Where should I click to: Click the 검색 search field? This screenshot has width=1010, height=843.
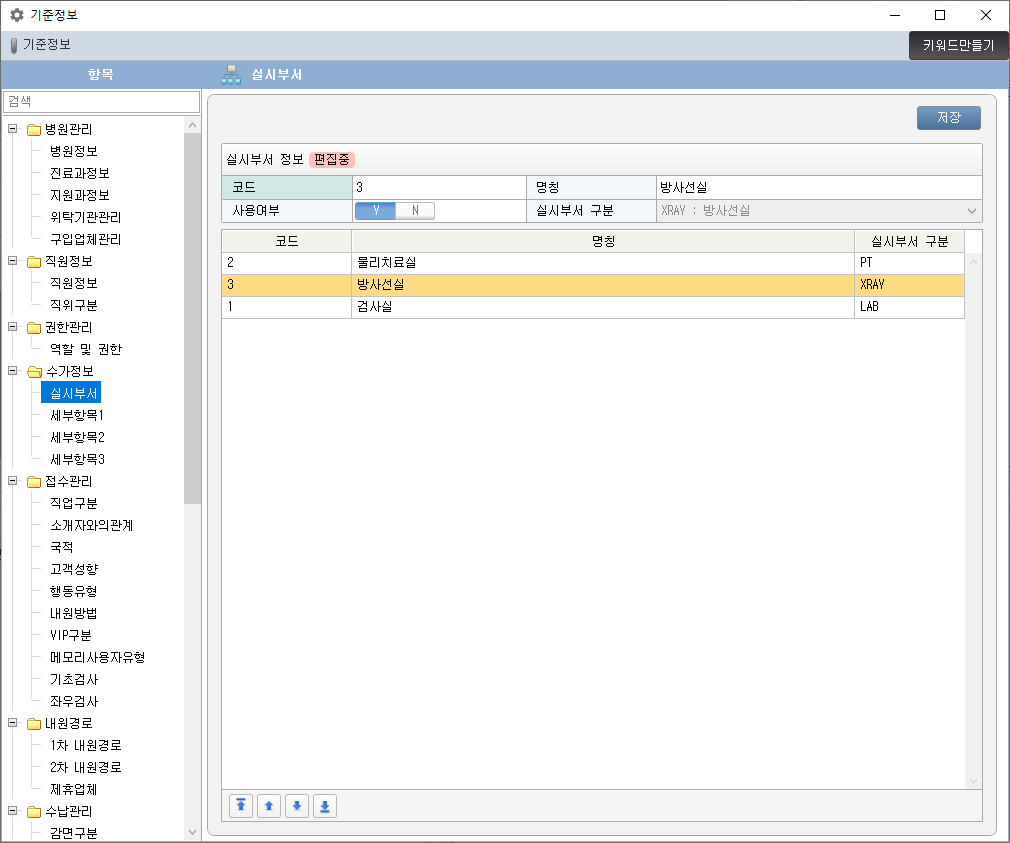102,101
